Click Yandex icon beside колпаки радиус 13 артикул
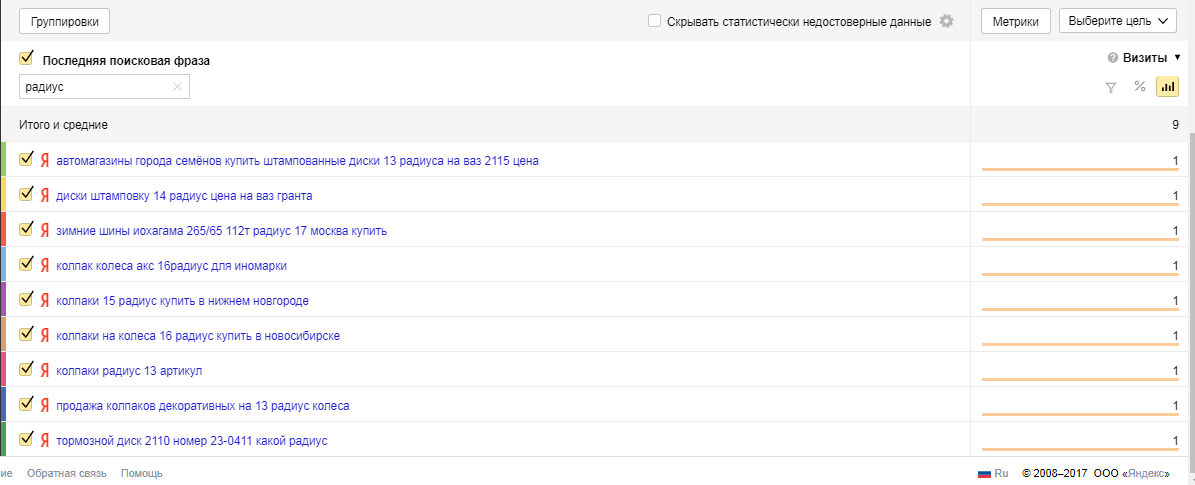 (x=44, y=371)
